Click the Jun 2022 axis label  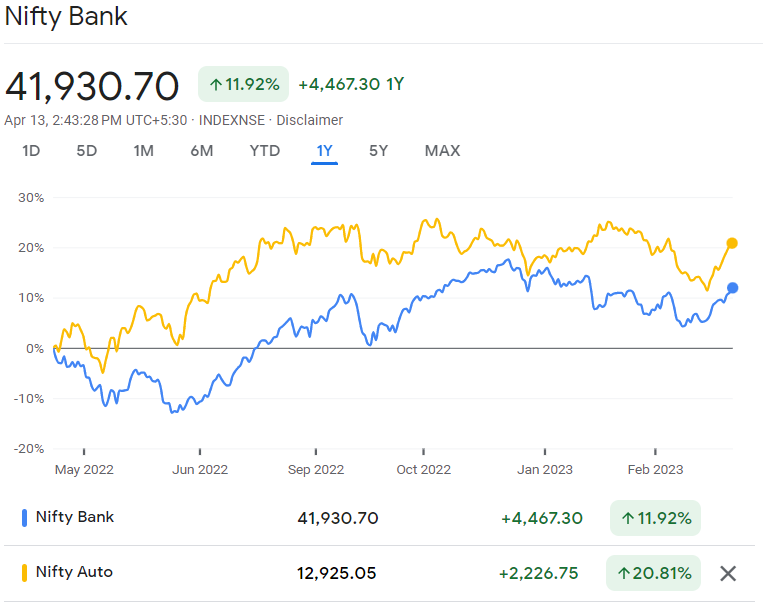[200, 470]
